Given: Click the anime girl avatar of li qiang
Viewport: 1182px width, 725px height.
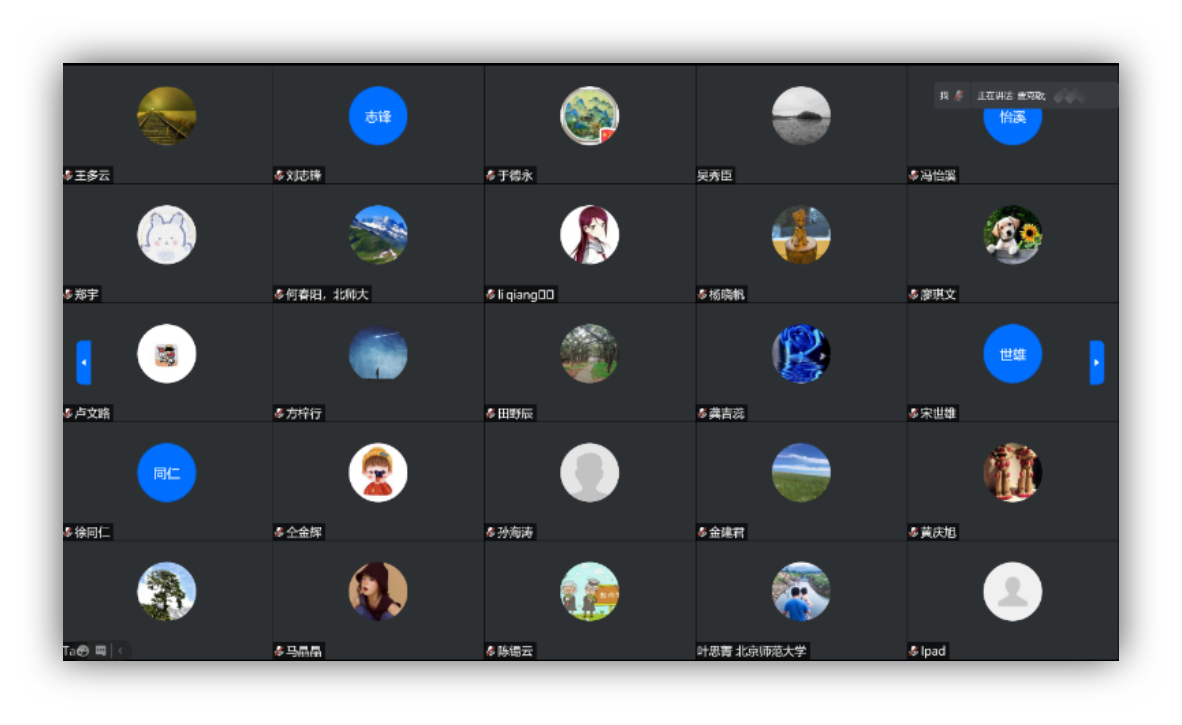Looking at the screenshot, I should [x=589, y=235].
